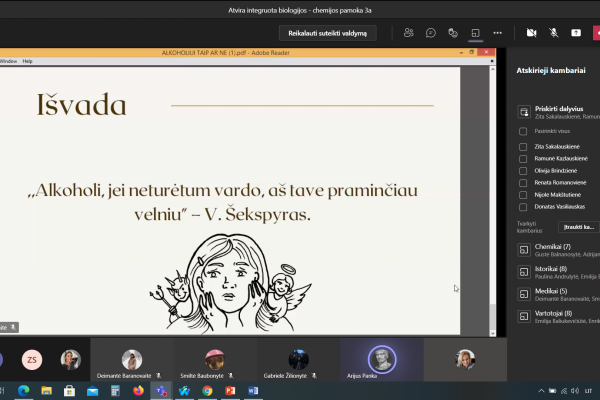Click the Priskirti dalyvius icon
This screenshot has width=600, height=400.
coord(524,112)
